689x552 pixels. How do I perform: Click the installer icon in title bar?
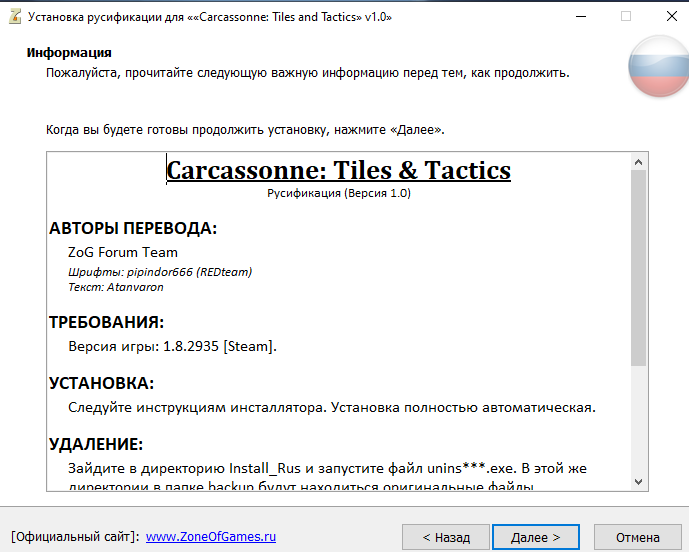15,17
